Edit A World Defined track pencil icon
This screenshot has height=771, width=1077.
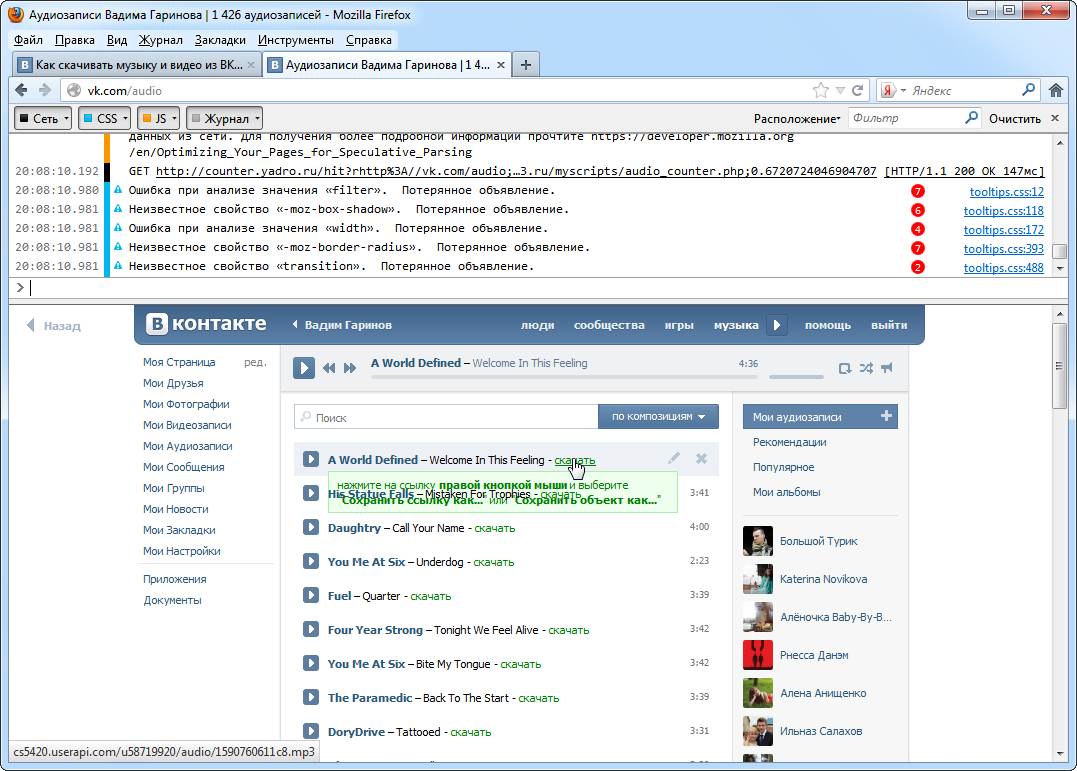tap(674, 458)
